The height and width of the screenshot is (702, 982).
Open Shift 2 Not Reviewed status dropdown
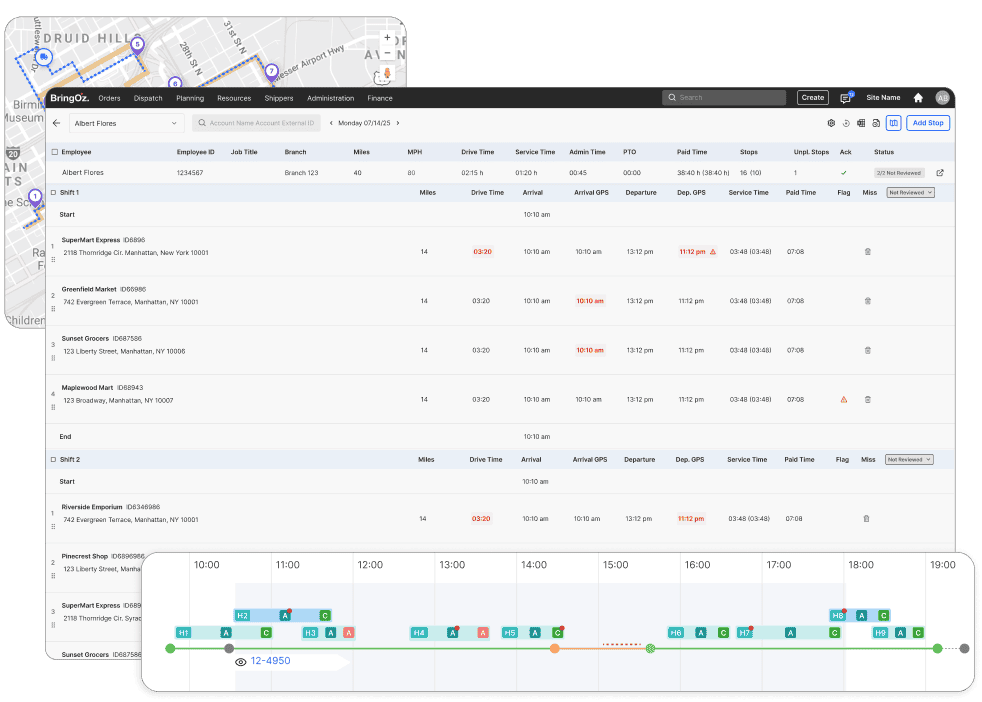pos(909,460)
